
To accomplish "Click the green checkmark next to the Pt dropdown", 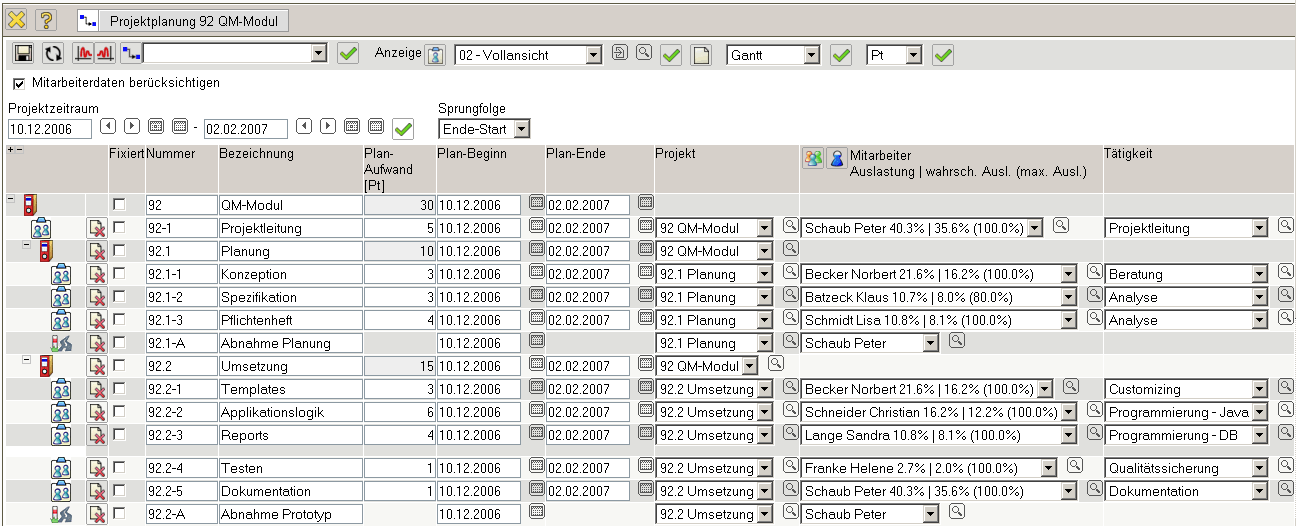I will click(x=942, y=55).
